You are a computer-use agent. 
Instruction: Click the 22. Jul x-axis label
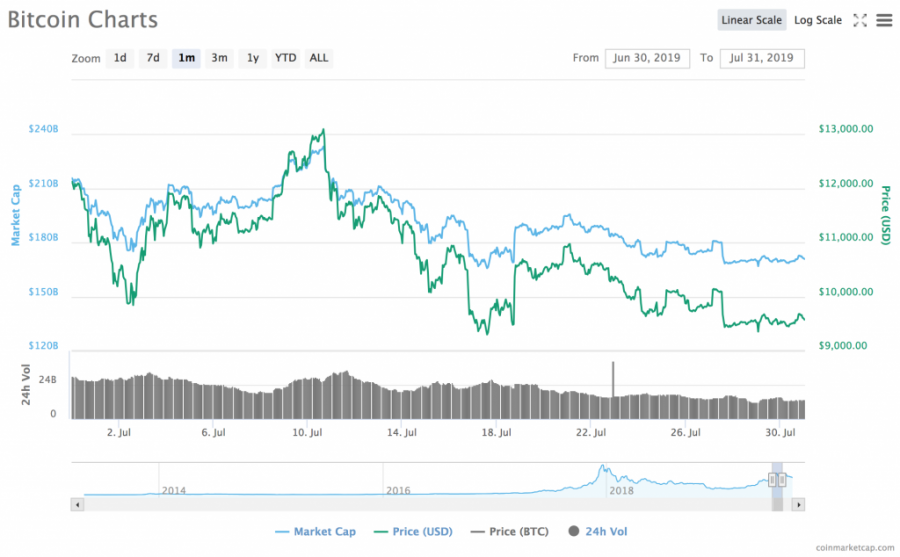pos(591,432)
